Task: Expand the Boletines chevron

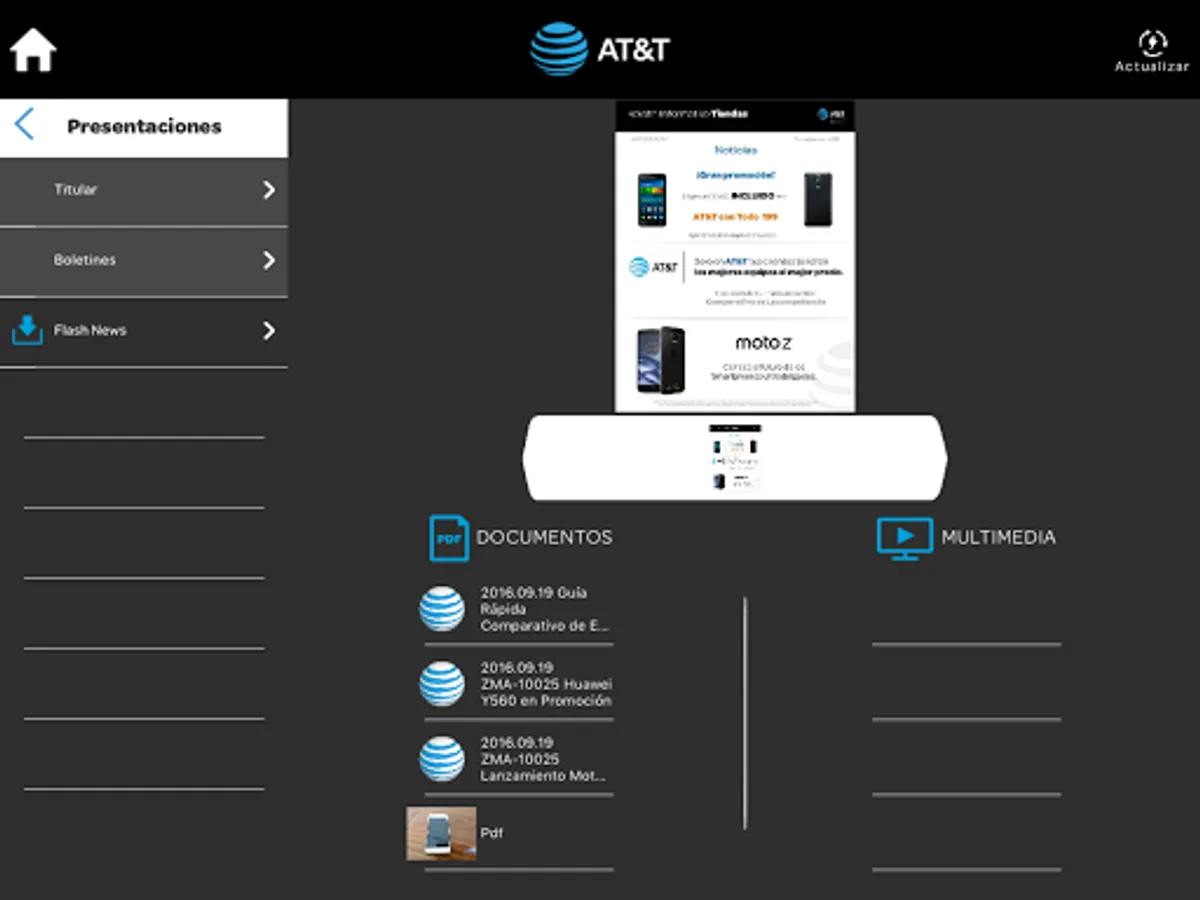Action: [x=268, y=260]
